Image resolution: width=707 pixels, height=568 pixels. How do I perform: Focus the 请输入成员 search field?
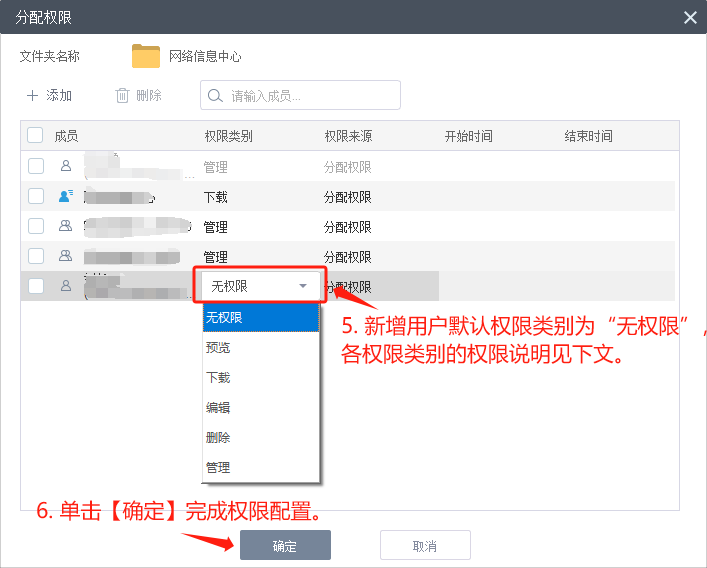tap(310, 96)
